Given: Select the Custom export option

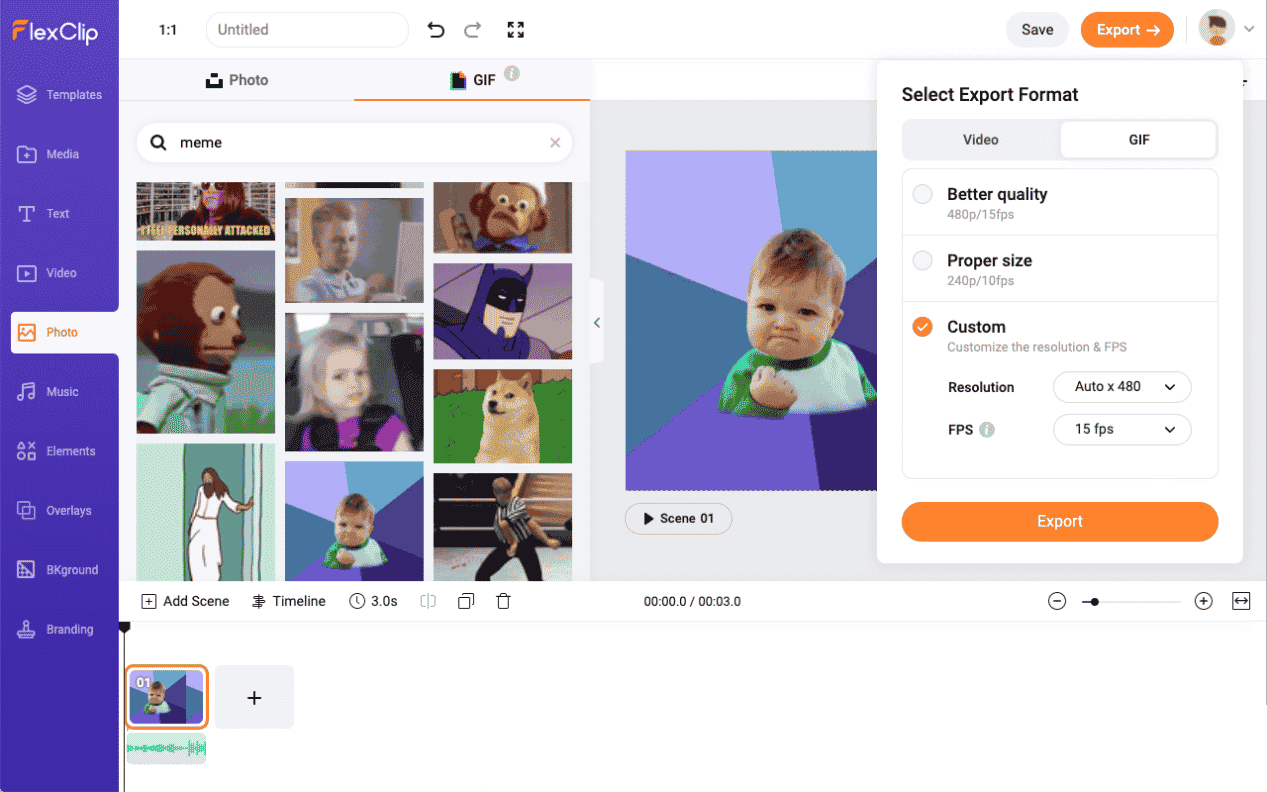Looking at the screenshot, I should coord(921,327).
